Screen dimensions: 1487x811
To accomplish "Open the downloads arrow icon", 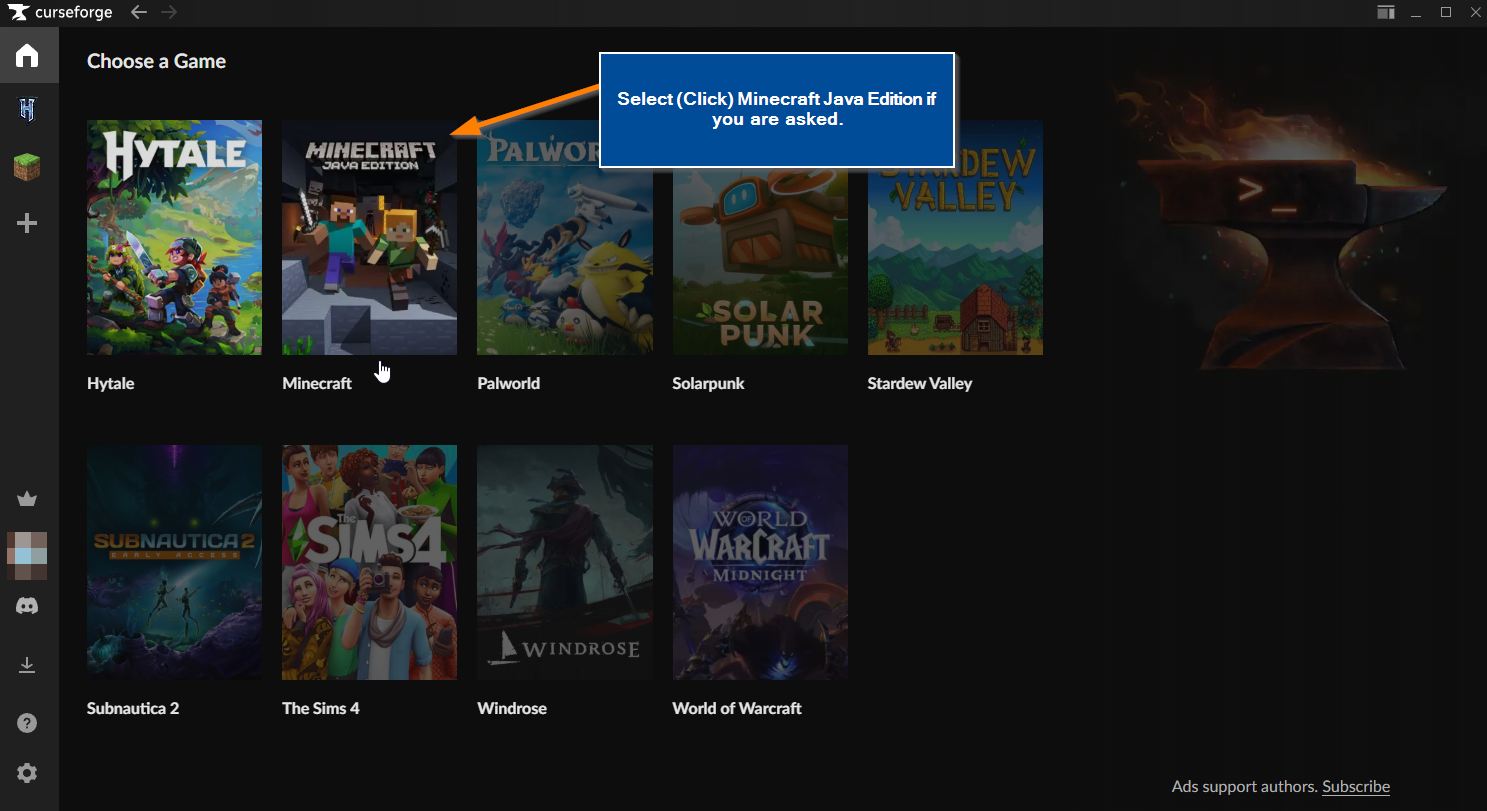I will [27, 665].
